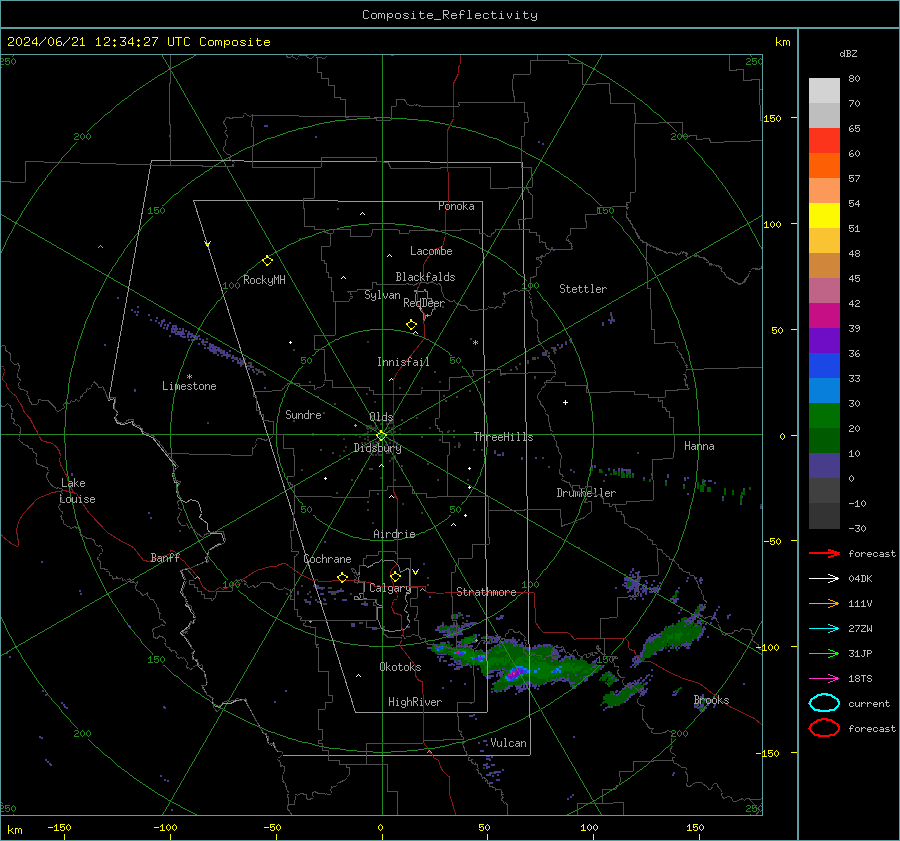Click the yellow diamond marker near RedDeer
Viewport: 900px width, 841px height.
pyautogui.click(x=411, y=325)
